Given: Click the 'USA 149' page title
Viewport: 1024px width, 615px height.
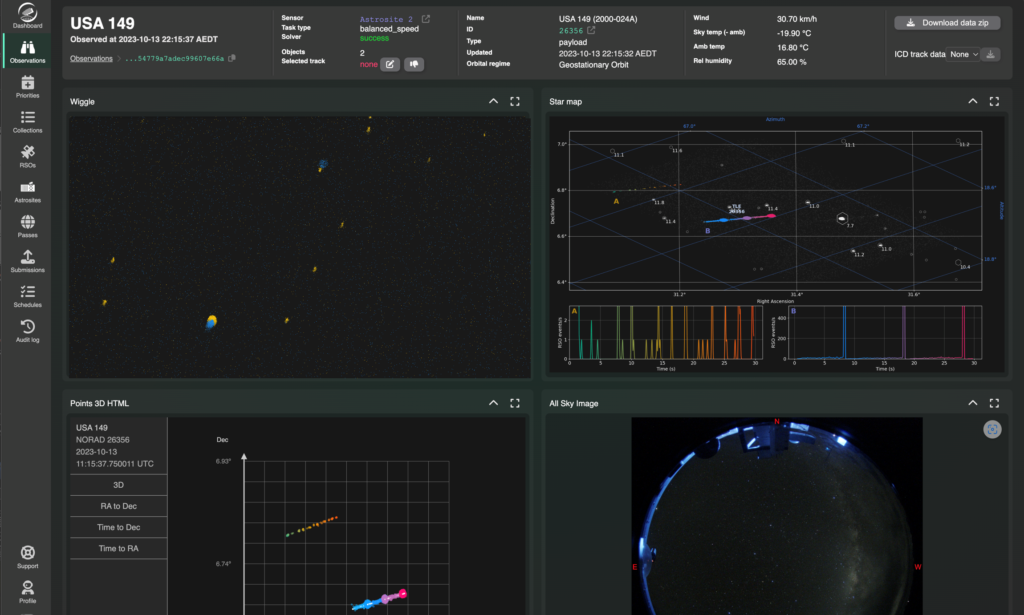Looking at the screenshot, I should pos(103,24).
